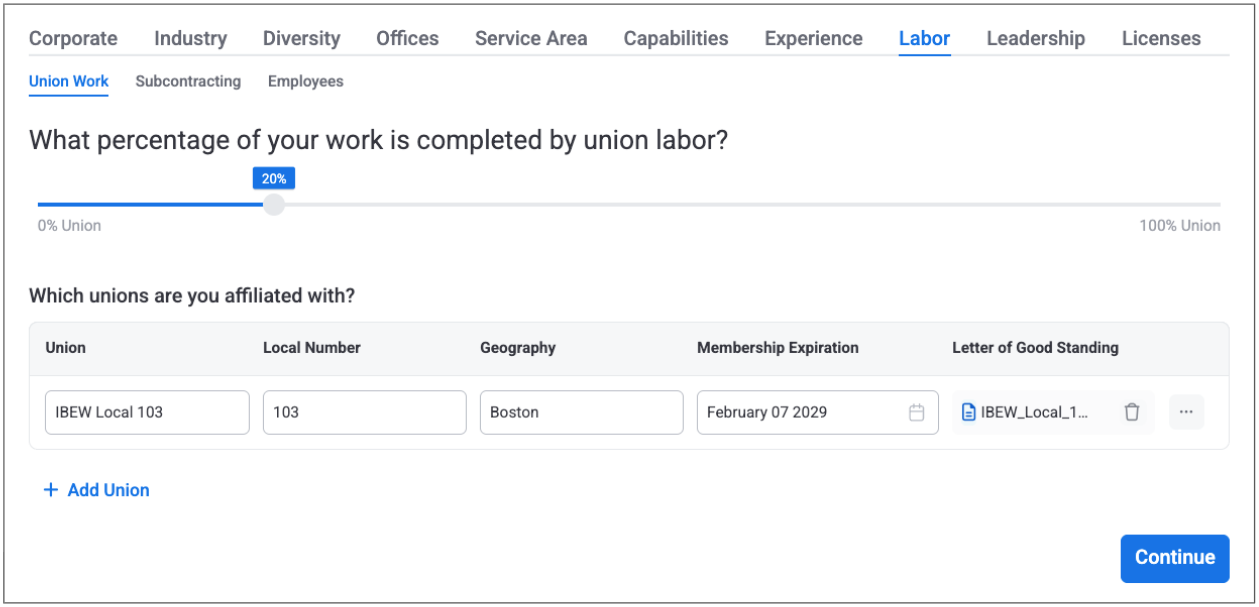This screenshot has height=607, width=1259.
Task: Open the membership expiration calendar icon
Action: click(916, 412)
